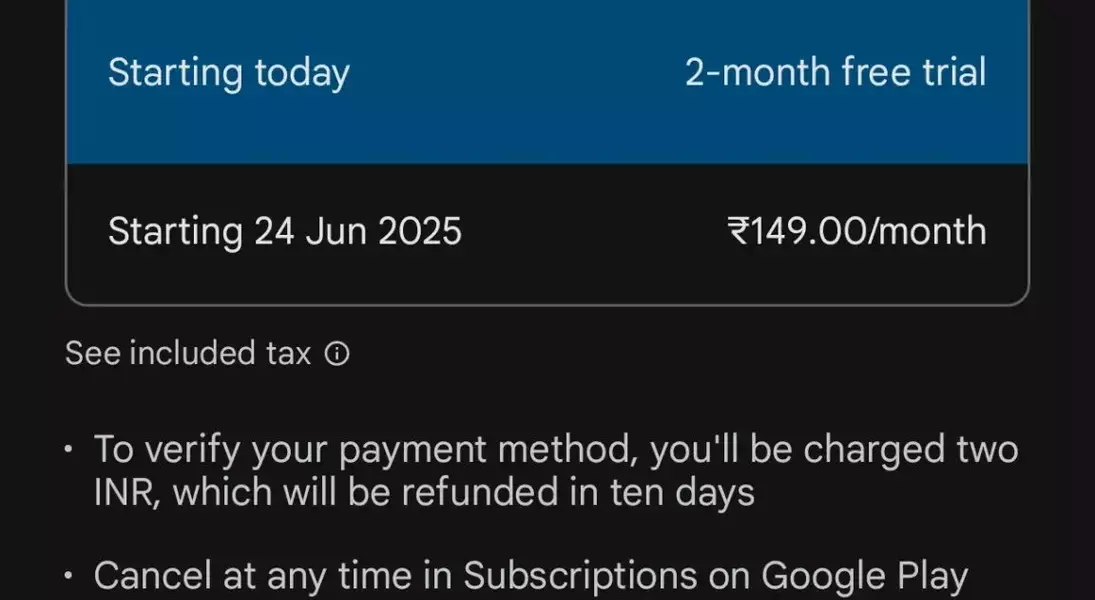Tap the 24 Jun 2025 date text

pyautogui.click(x=358, y=232)
